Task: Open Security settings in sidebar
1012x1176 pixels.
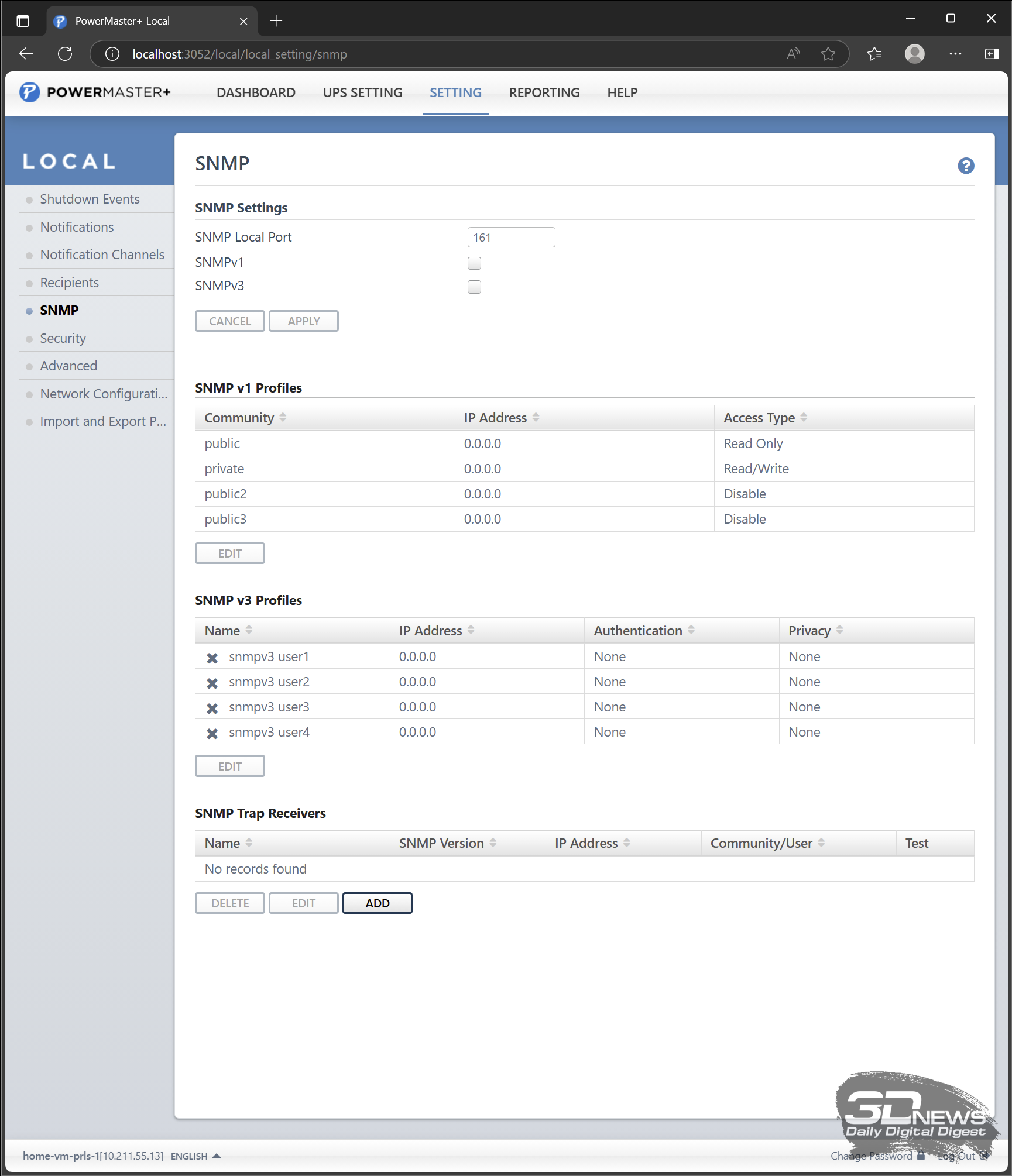Action: click(63, 338)
